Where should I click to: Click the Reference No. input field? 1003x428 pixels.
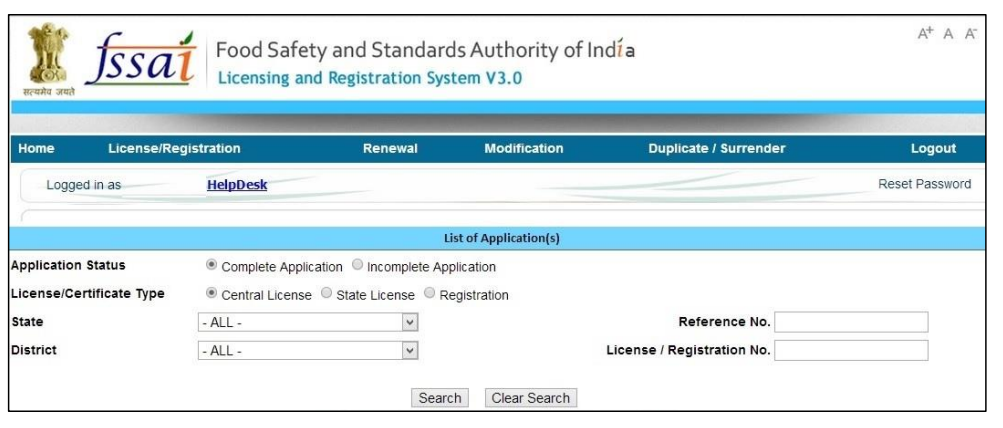(x=851, y=322)
